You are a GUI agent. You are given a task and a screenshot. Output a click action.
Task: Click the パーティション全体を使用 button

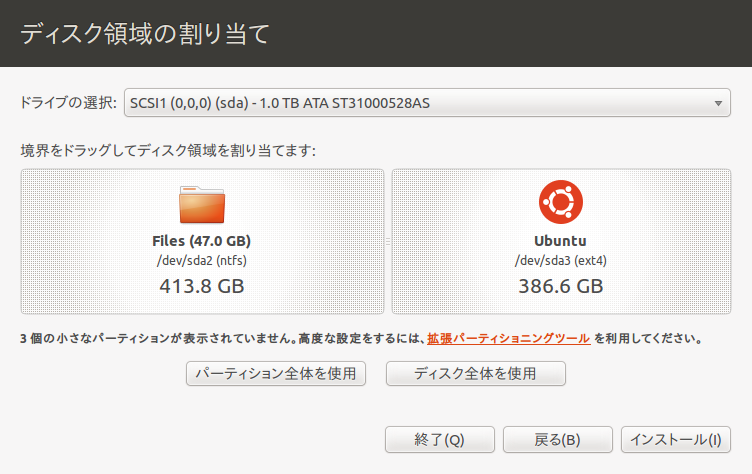pyautogui.click(x=276, y=373)
